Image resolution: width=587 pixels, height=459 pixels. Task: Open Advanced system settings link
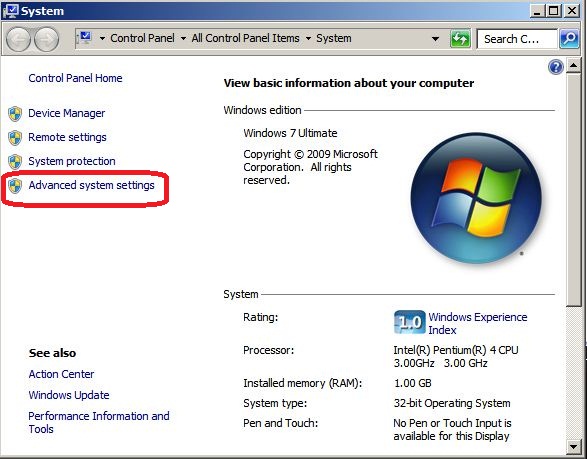click(91, 185)
